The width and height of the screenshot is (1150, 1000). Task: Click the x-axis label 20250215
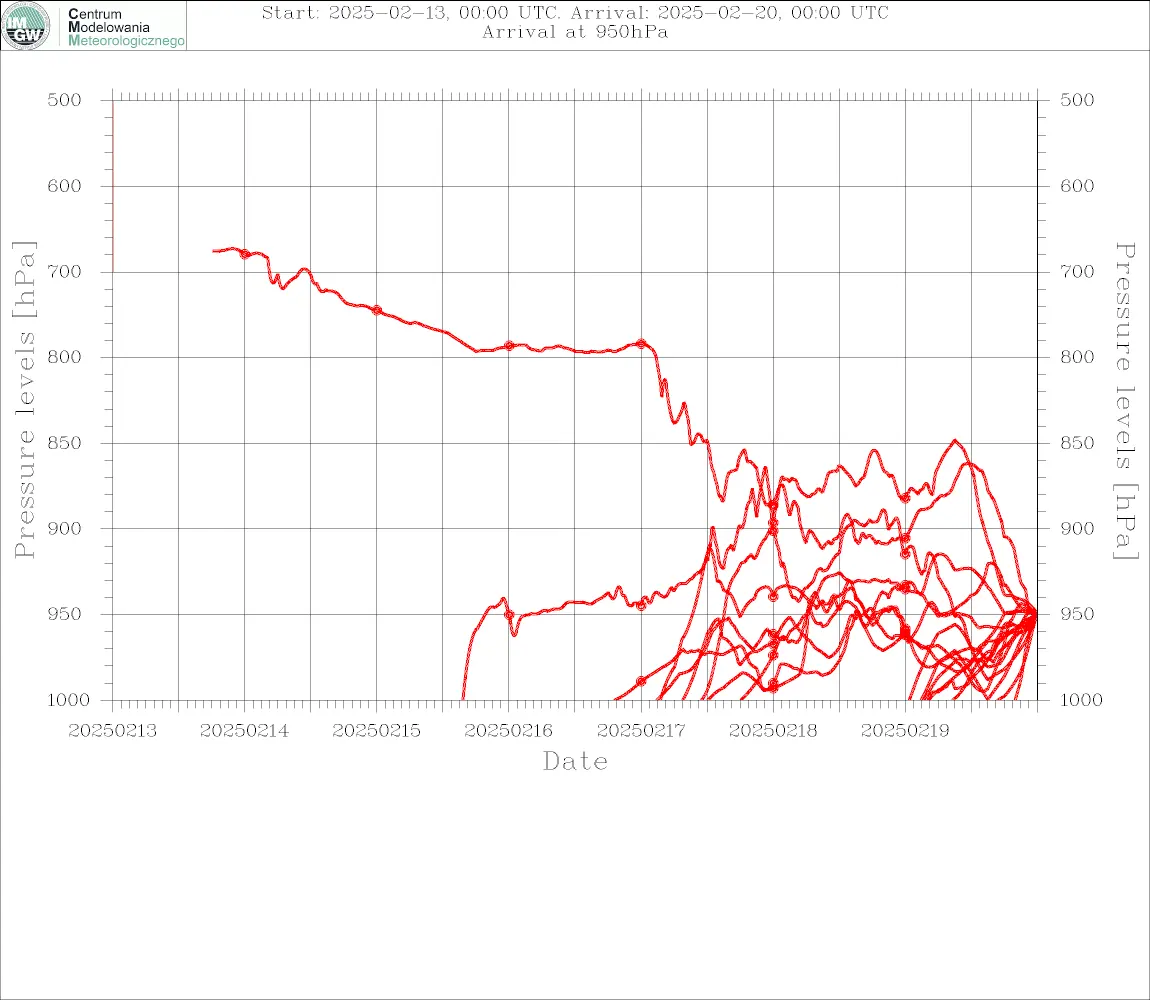376,731
